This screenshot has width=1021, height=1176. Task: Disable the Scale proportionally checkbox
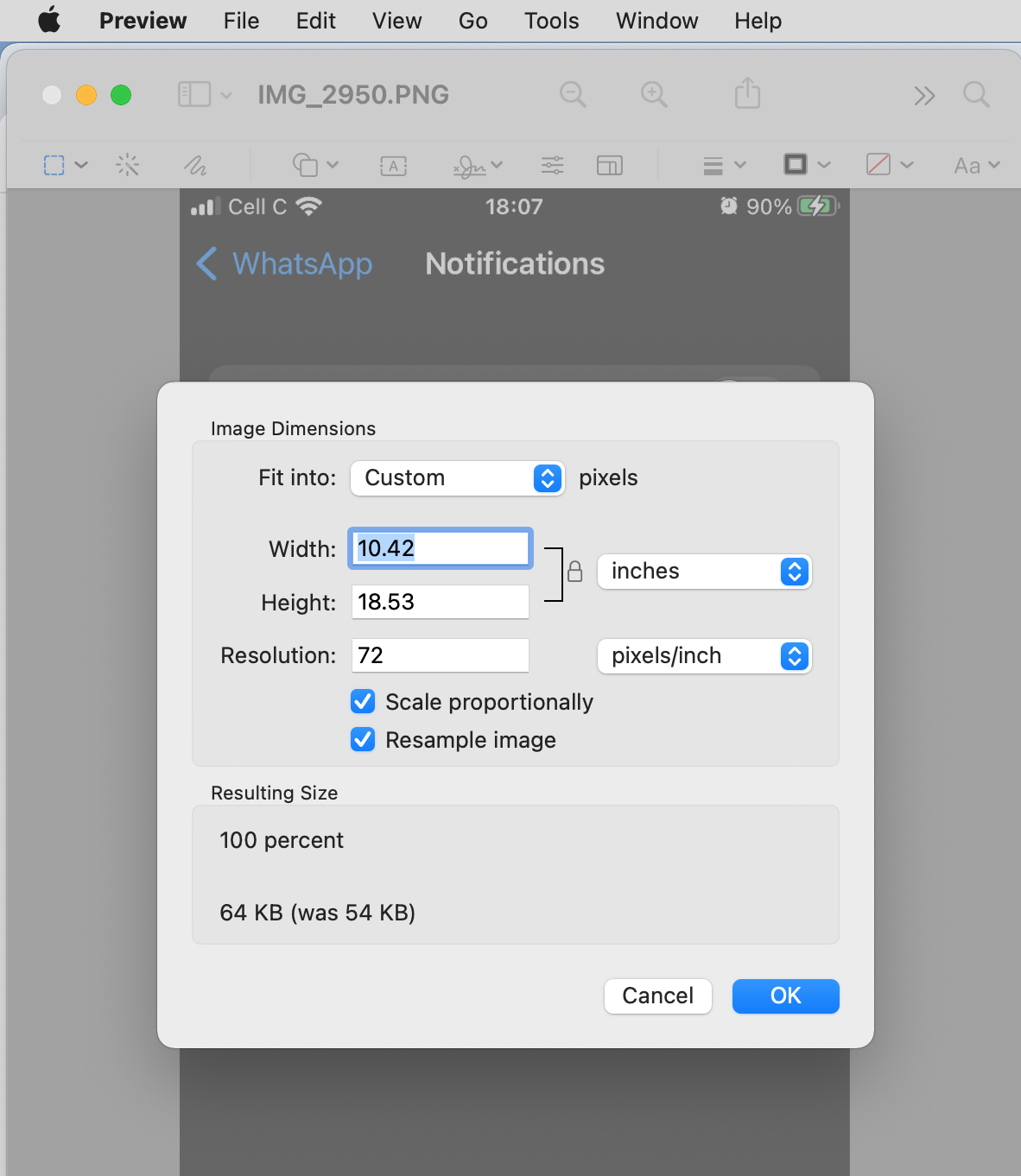pyautogui.click(x=362, y=701)
